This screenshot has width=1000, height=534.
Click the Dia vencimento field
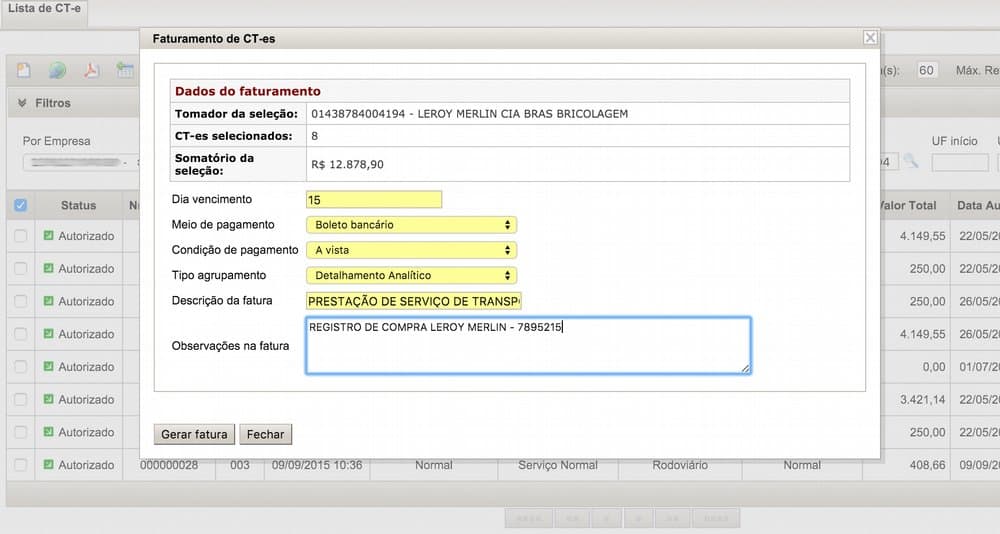[x=374, y=200]
